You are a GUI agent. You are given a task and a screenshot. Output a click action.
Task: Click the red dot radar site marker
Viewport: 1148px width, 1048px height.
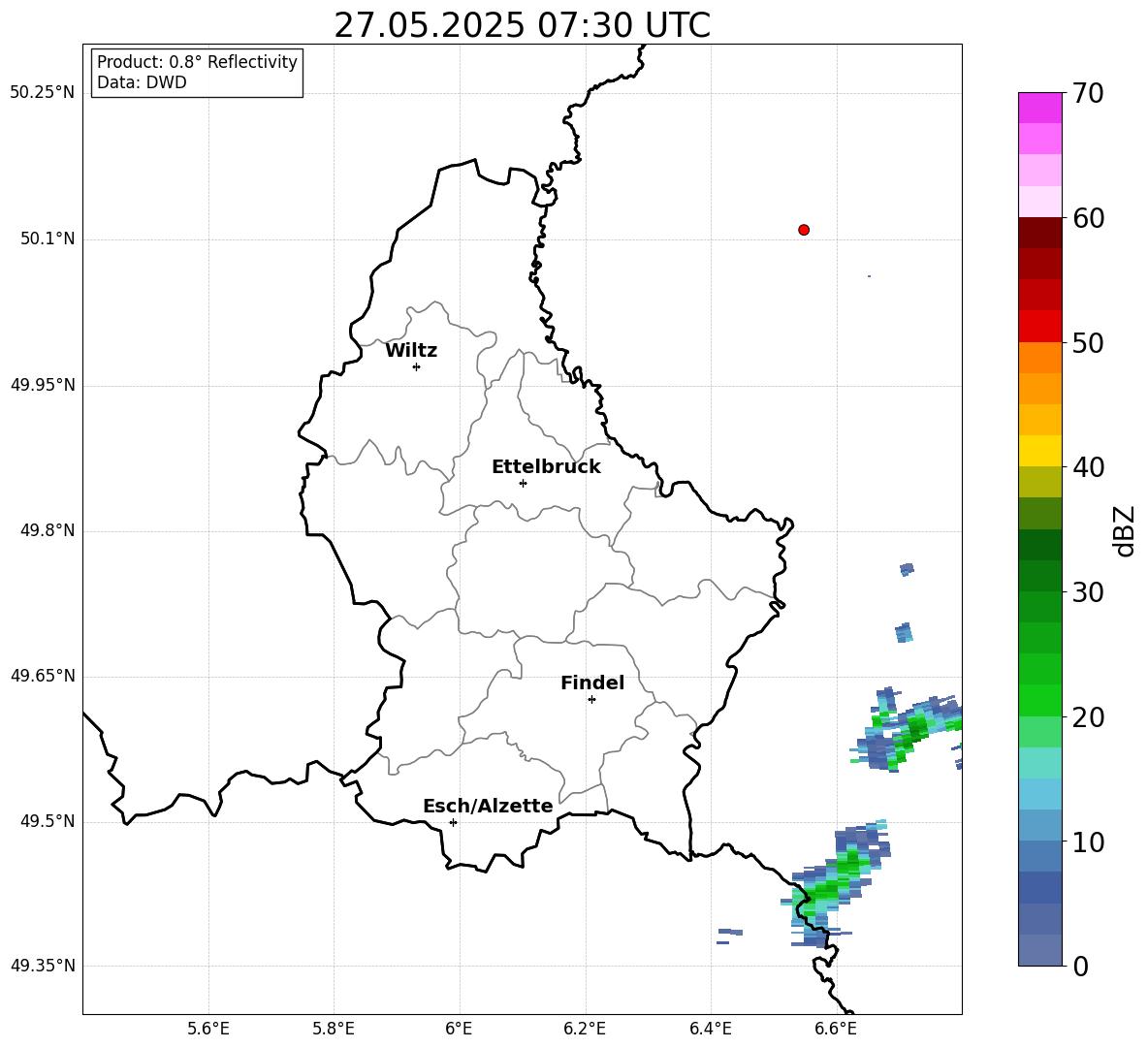pyautogui.click(x=804, y=230)
